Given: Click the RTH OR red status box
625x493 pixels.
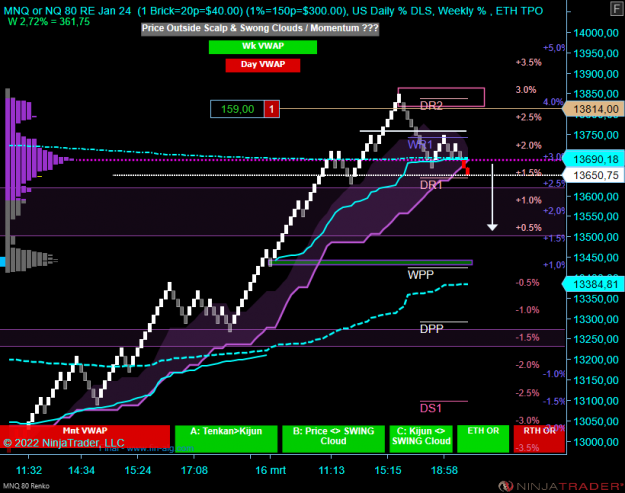Looking at the screenshot, I should click(539, 438).
